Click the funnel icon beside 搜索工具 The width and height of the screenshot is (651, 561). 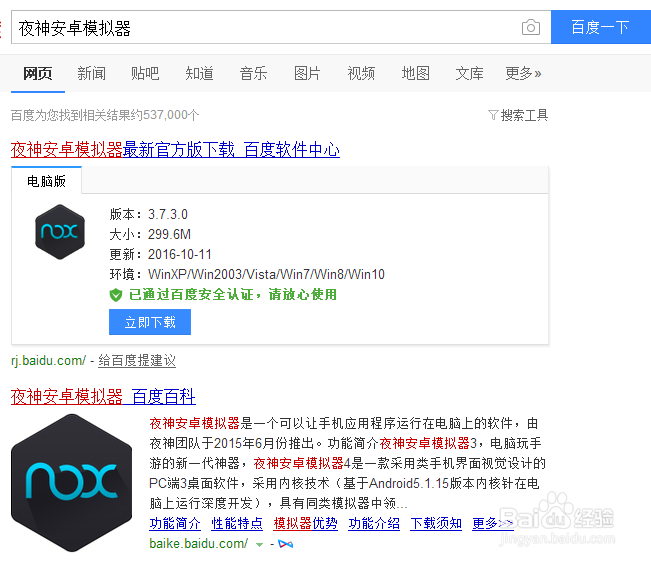pos(493,115)
